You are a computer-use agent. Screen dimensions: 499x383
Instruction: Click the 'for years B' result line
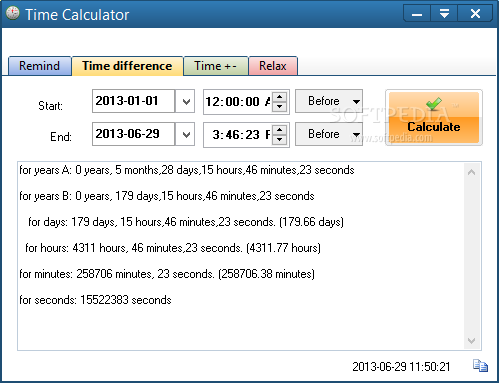tap(167, 196)
